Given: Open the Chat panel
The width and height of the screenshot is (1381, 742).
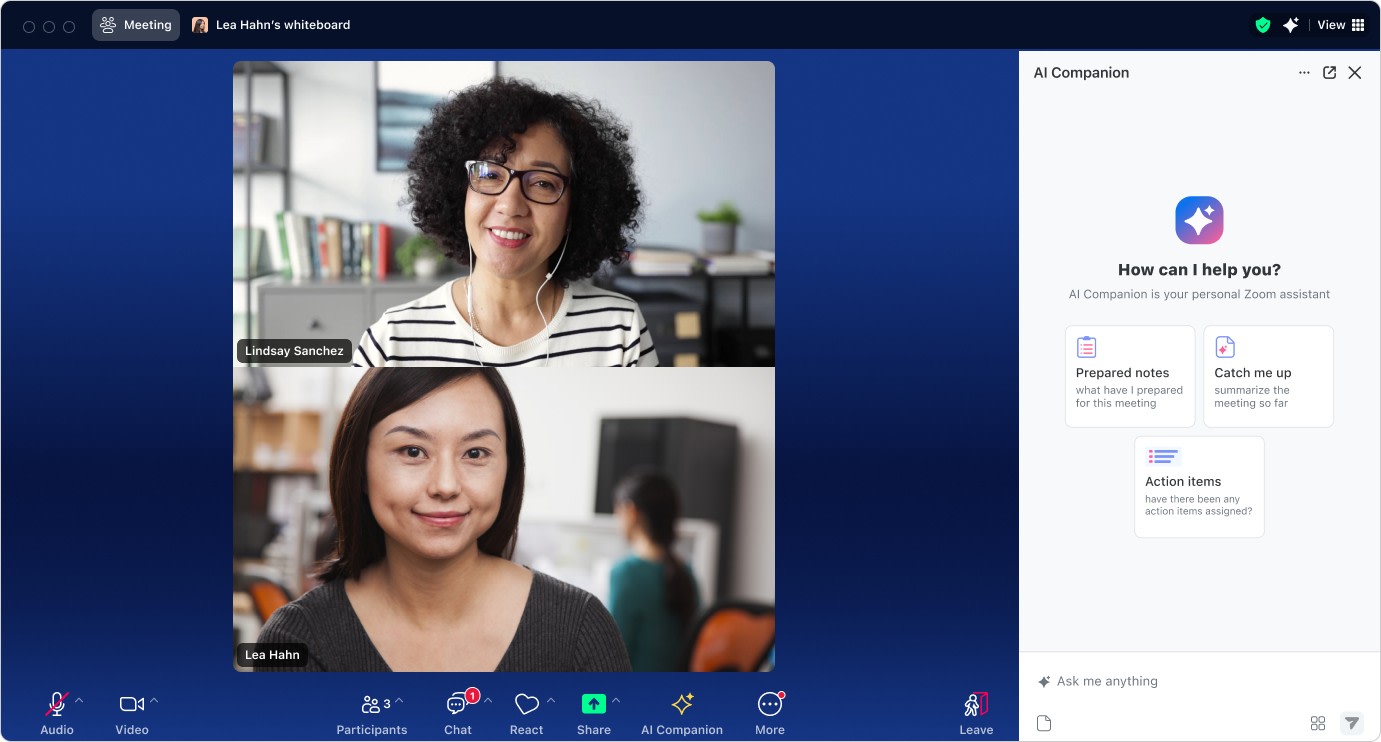Looking at the screenshot, I should click(457, 712).
